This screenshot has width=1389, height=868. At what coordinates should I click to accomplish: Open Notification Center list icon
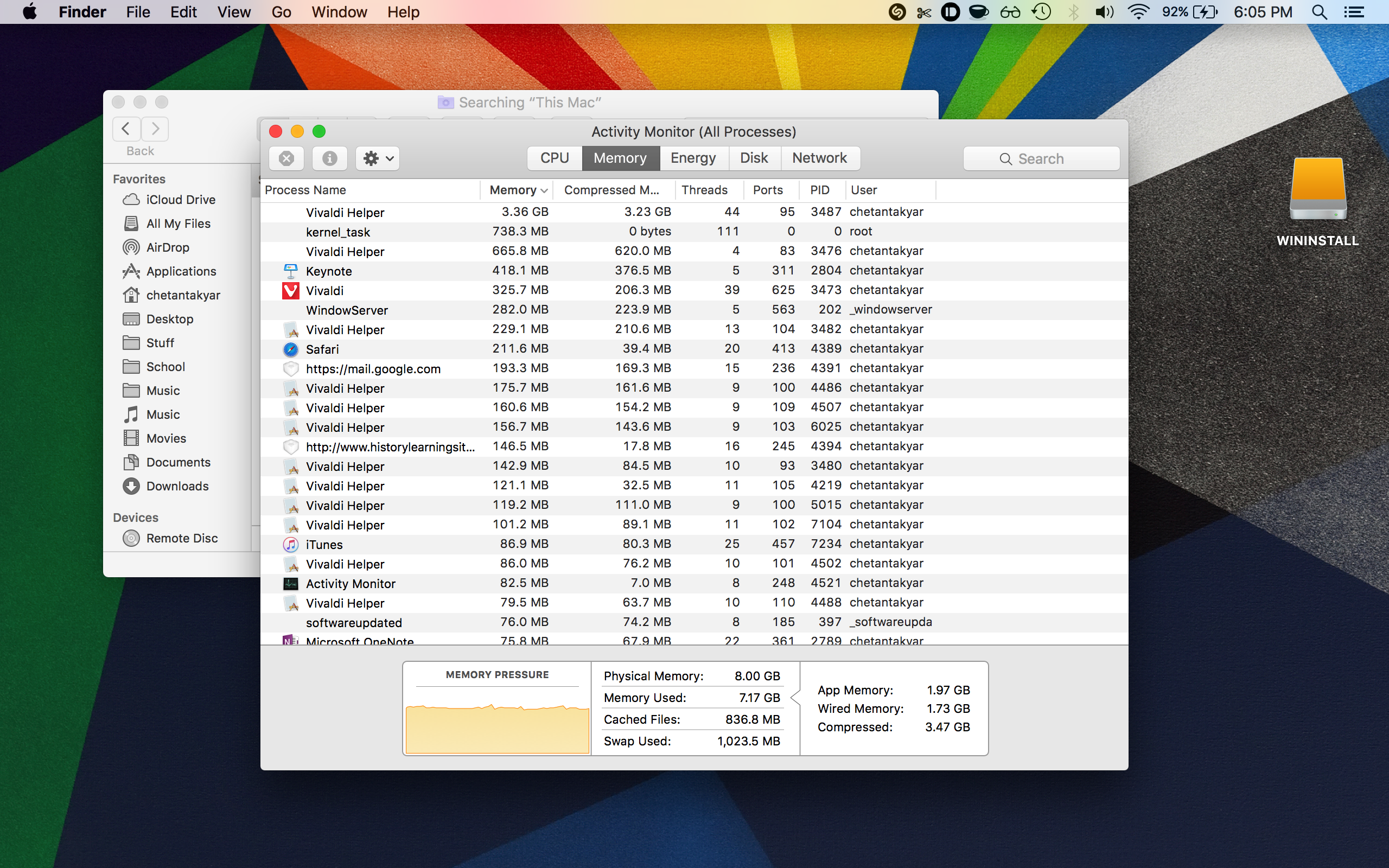coord(1355,12)
